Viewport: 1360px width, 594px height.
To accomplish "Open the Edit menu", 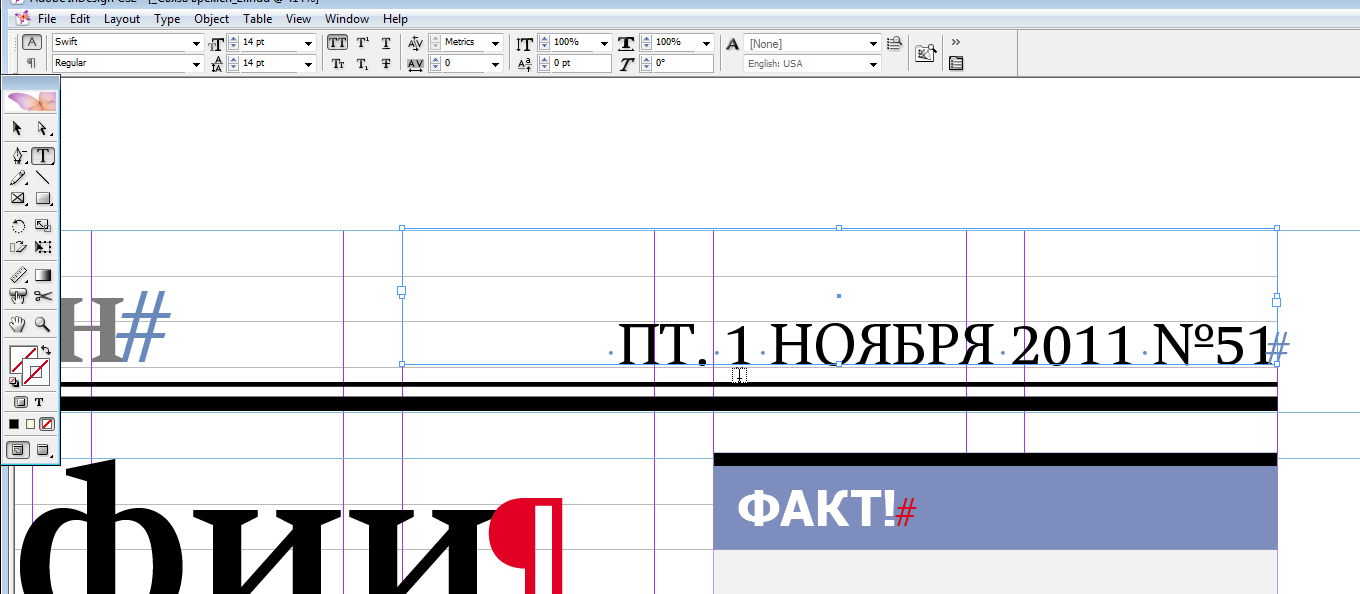I will (80, 19).
